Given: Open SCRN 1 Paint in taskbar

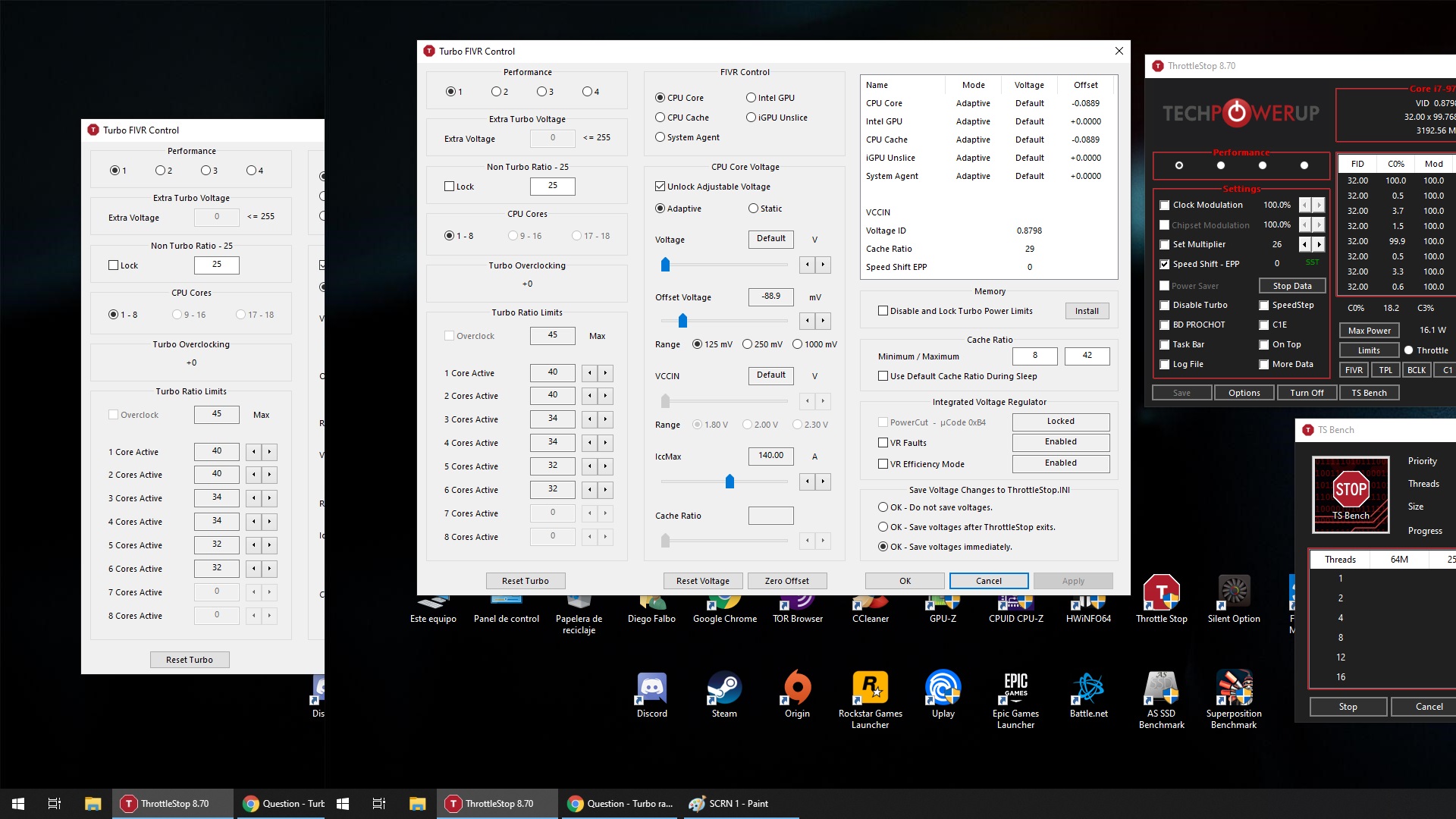Looking at the screenshot, I should click(728, 804).
